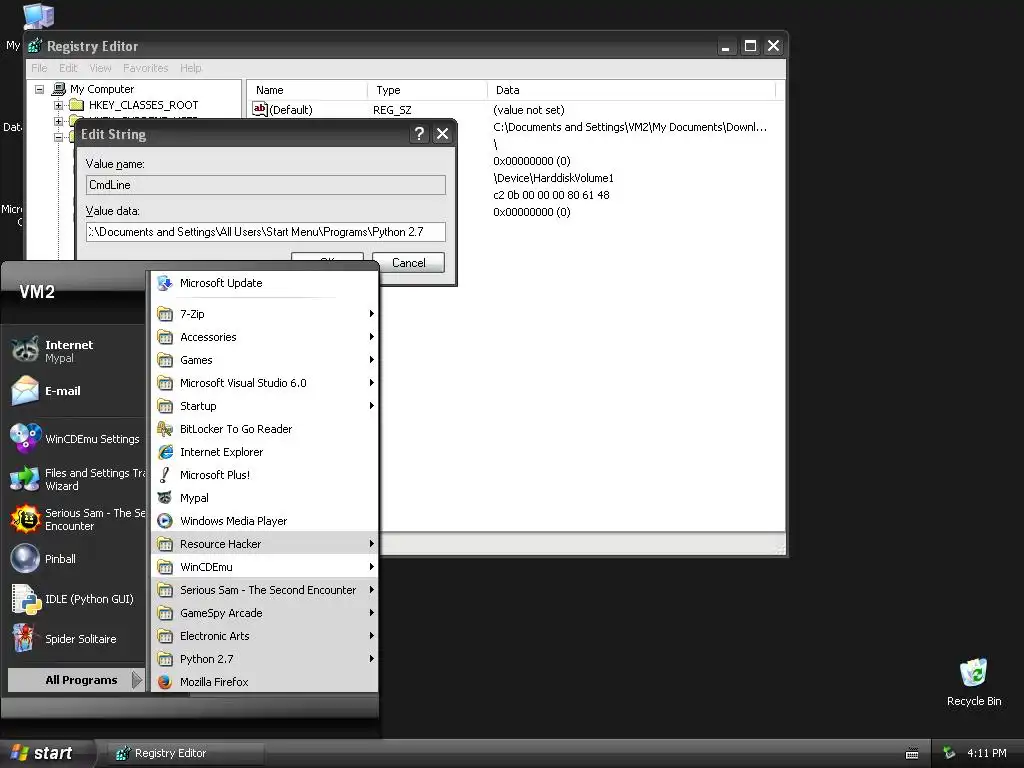
Task: Click the Edit String help question button
Action: pyautogui.click(x=419, y=134)
